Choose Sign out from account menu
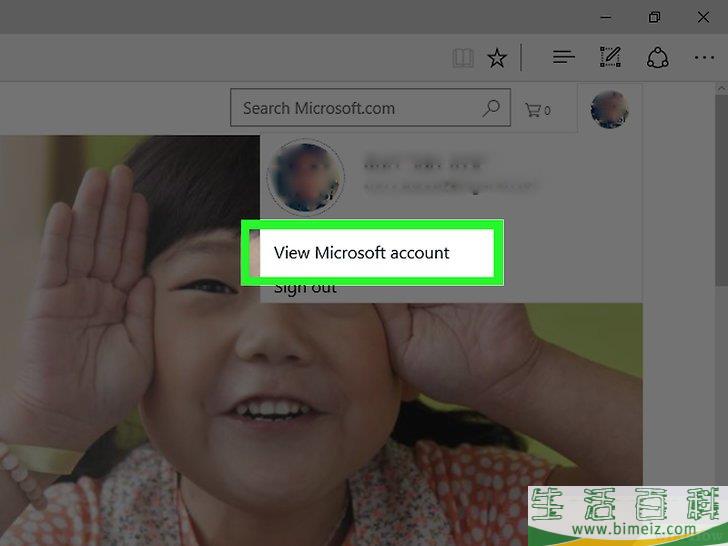Screen dimensions: 728x546 (x=305, y=288)
